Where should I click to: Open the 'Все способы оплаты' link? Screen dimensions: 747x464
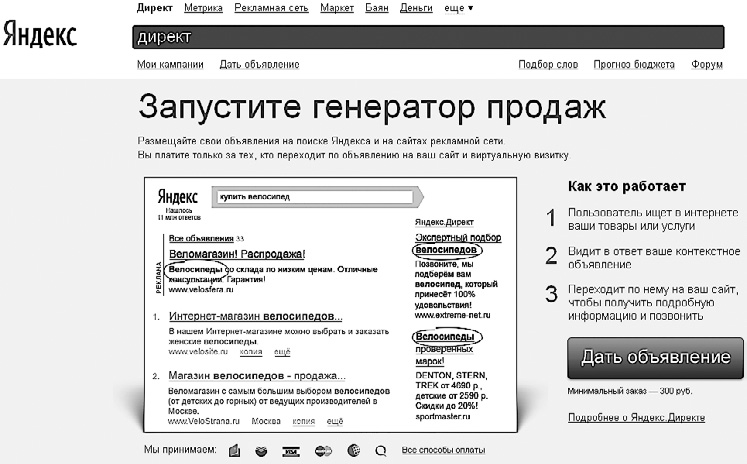pos(443,450)
